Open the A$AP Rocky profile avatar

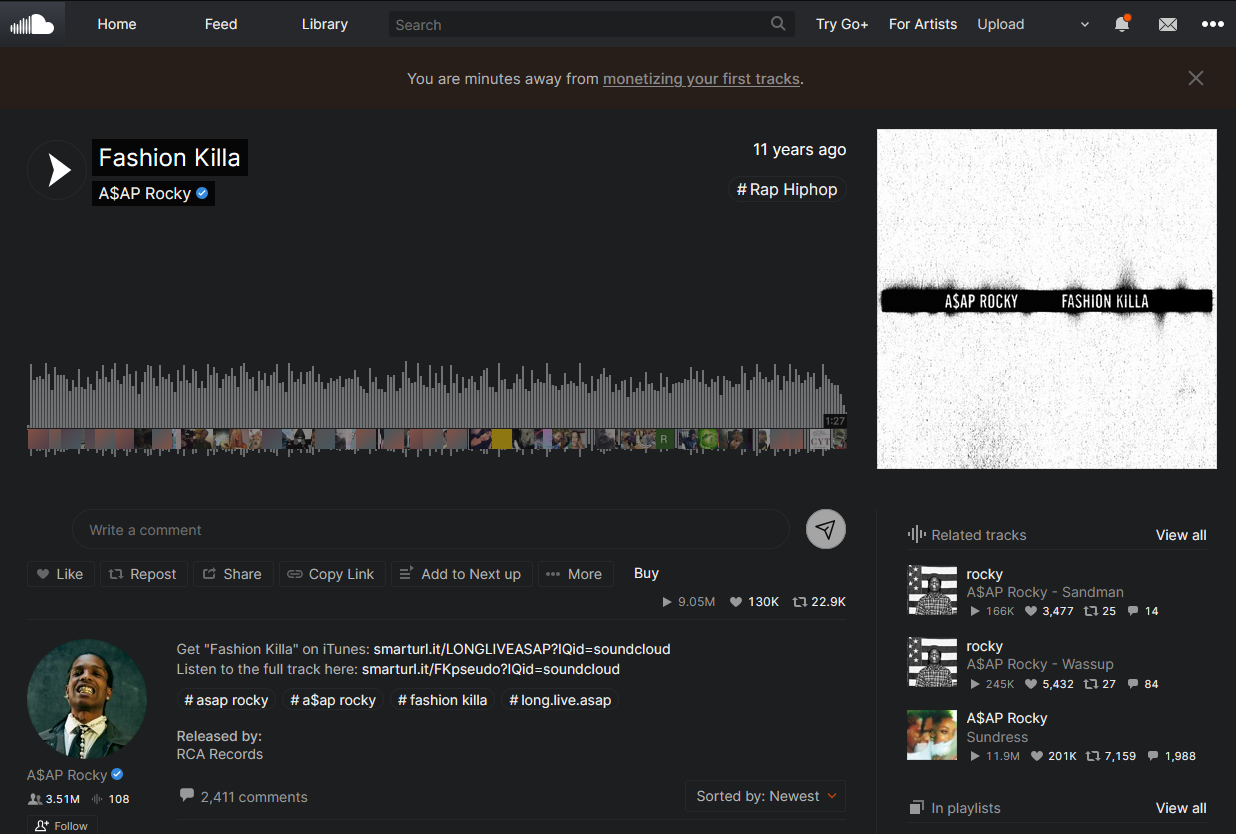(x=87, y=699)
